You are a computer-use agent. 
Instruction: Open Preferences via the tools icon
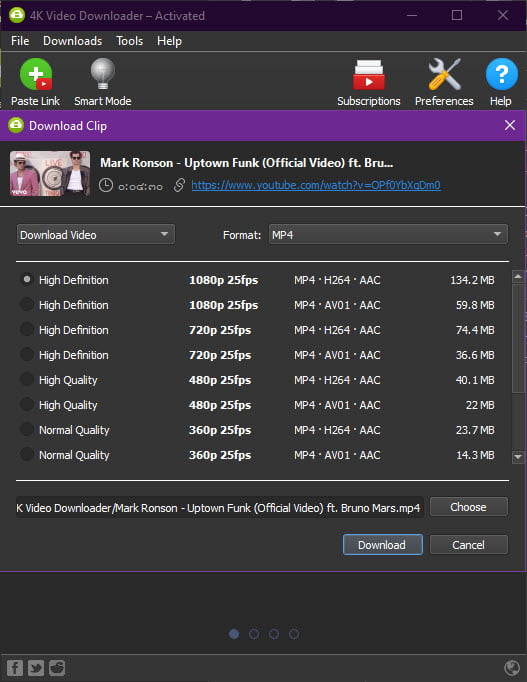(444, 74)
